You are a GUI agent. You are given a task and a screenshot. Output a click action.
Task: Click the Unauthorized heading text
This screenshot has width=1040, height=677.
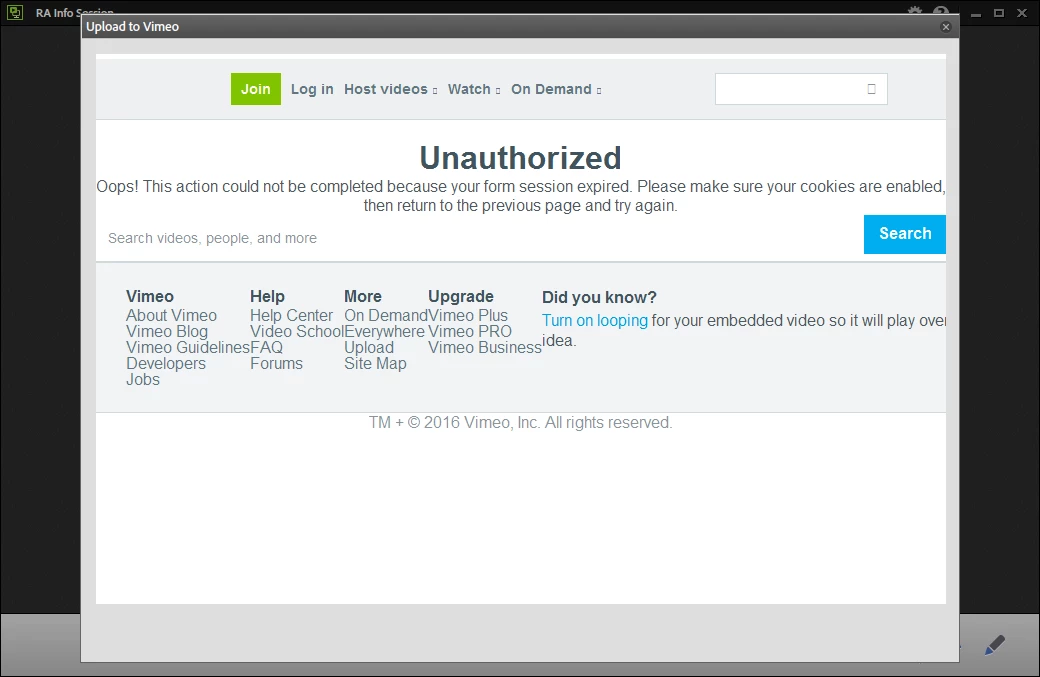pyautogui.click(x=521, y=158)
